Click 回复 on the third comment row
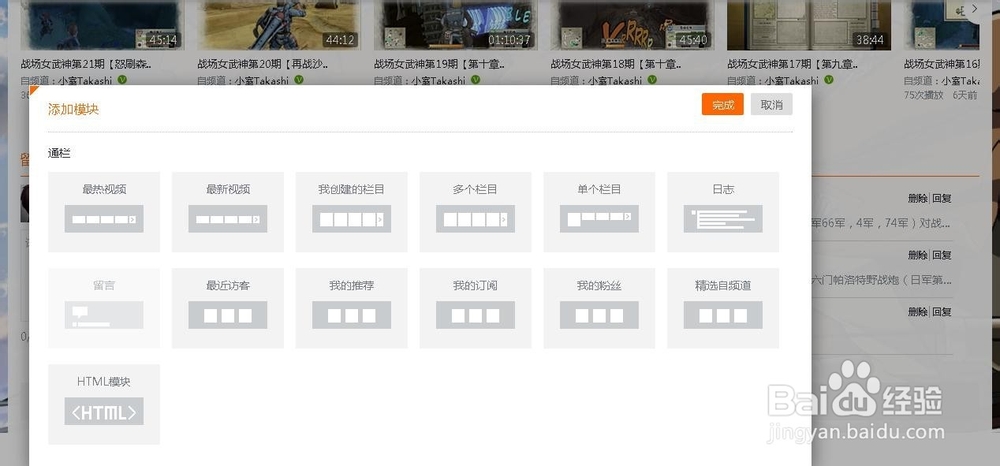This screenshot has width=1000, height=466. (942, 312)
